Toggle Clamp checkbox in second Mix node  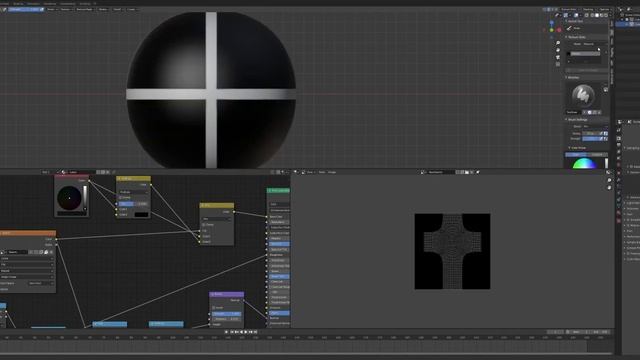(x=204, y=224)
